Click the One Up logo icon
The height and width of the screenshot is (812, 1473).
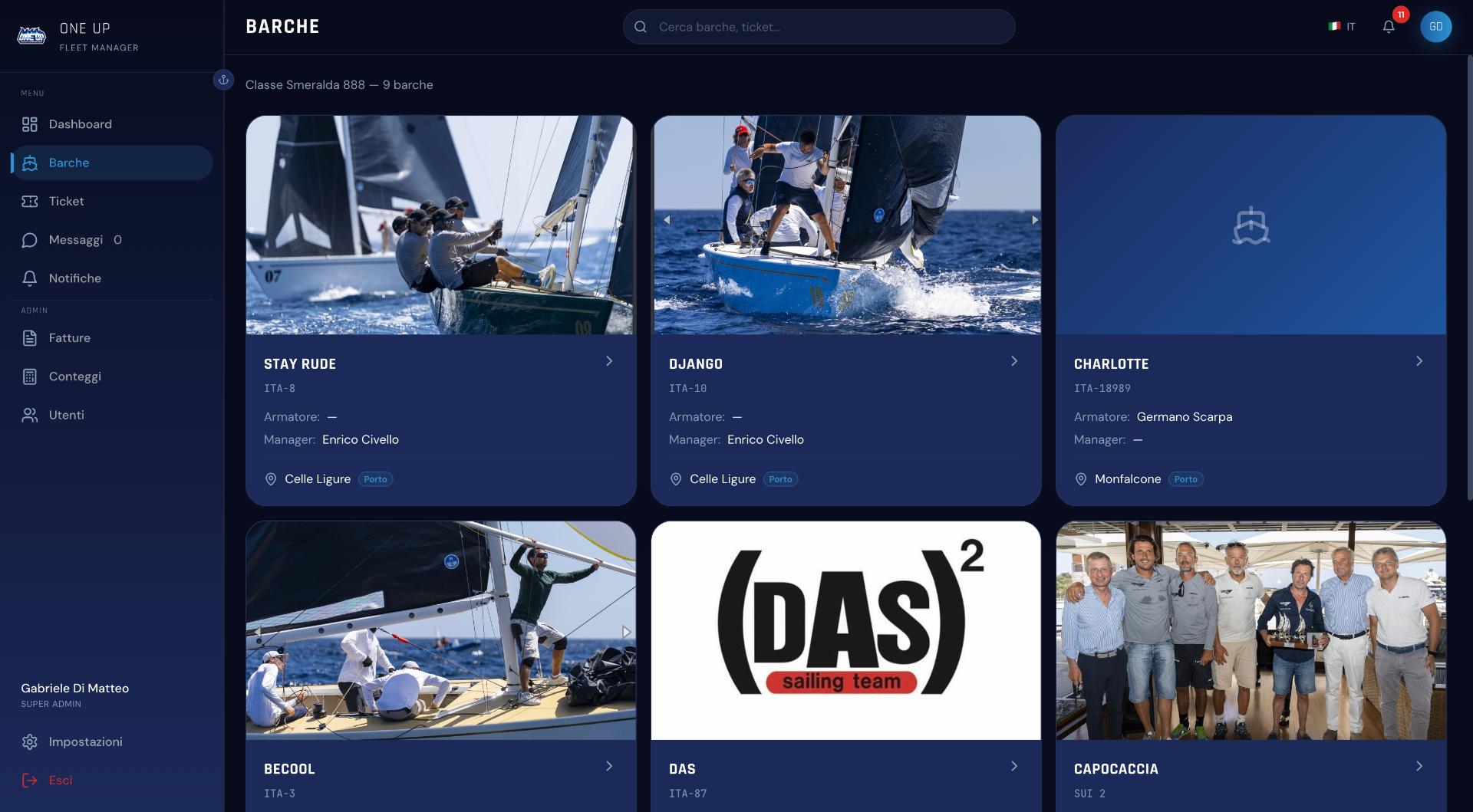pyautogui.click(x=31, y=35)
